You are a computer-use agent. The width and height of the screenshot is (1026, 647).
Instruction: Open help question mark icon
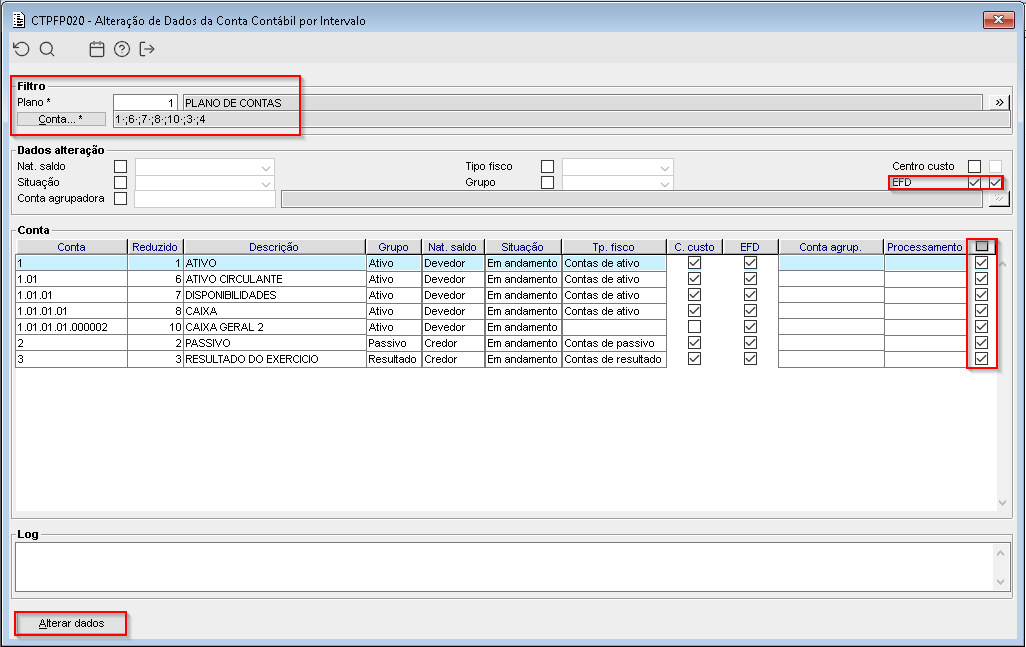122,49
